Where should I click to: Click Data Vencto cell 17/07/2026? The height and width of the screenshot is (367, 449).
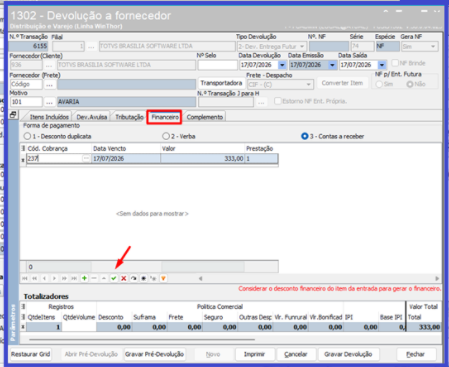pyautogui.click(x=126, y=159)
